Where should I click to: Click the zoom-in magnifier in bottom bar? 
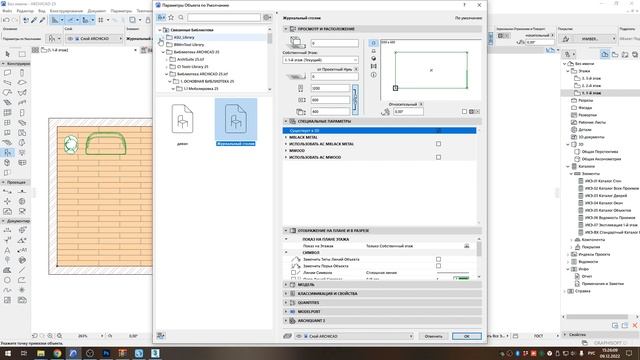[x=50, y=336]
